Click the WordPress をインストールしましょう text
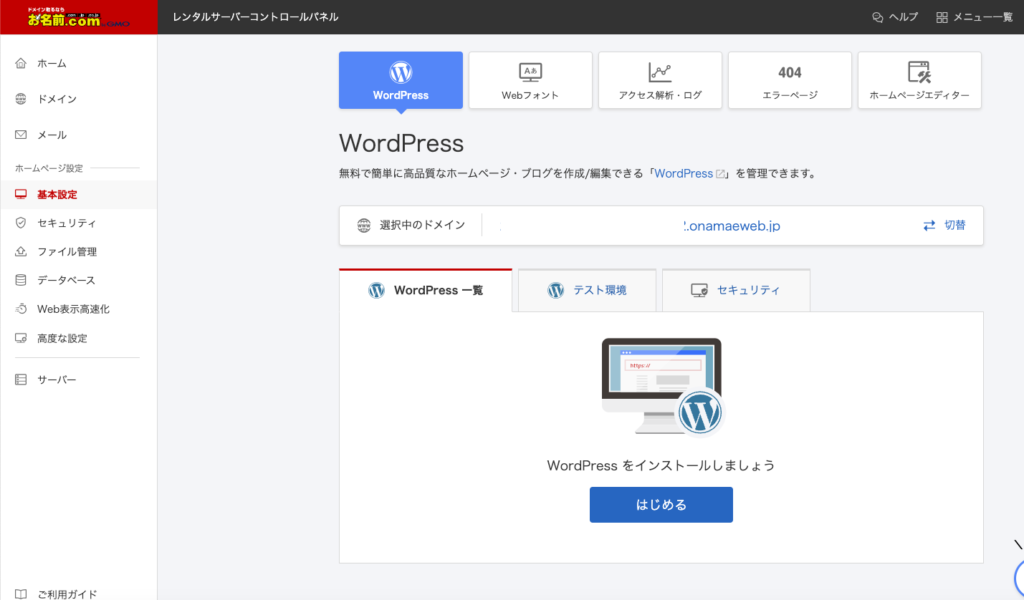 661,466
